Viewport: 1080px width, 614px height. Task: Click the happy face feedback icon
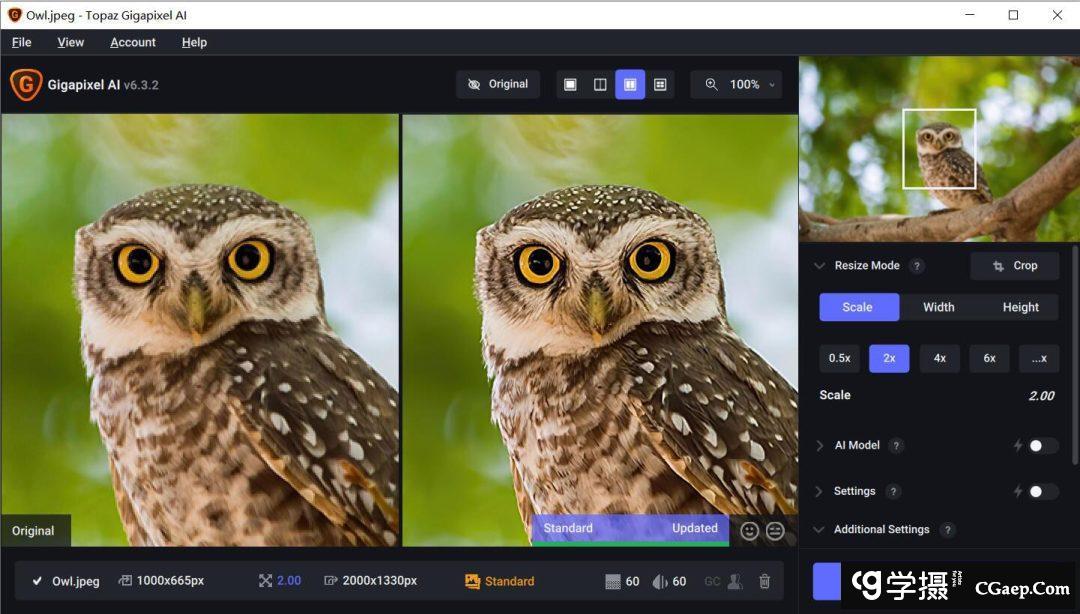pyautogui.click(x=750, y=531)
